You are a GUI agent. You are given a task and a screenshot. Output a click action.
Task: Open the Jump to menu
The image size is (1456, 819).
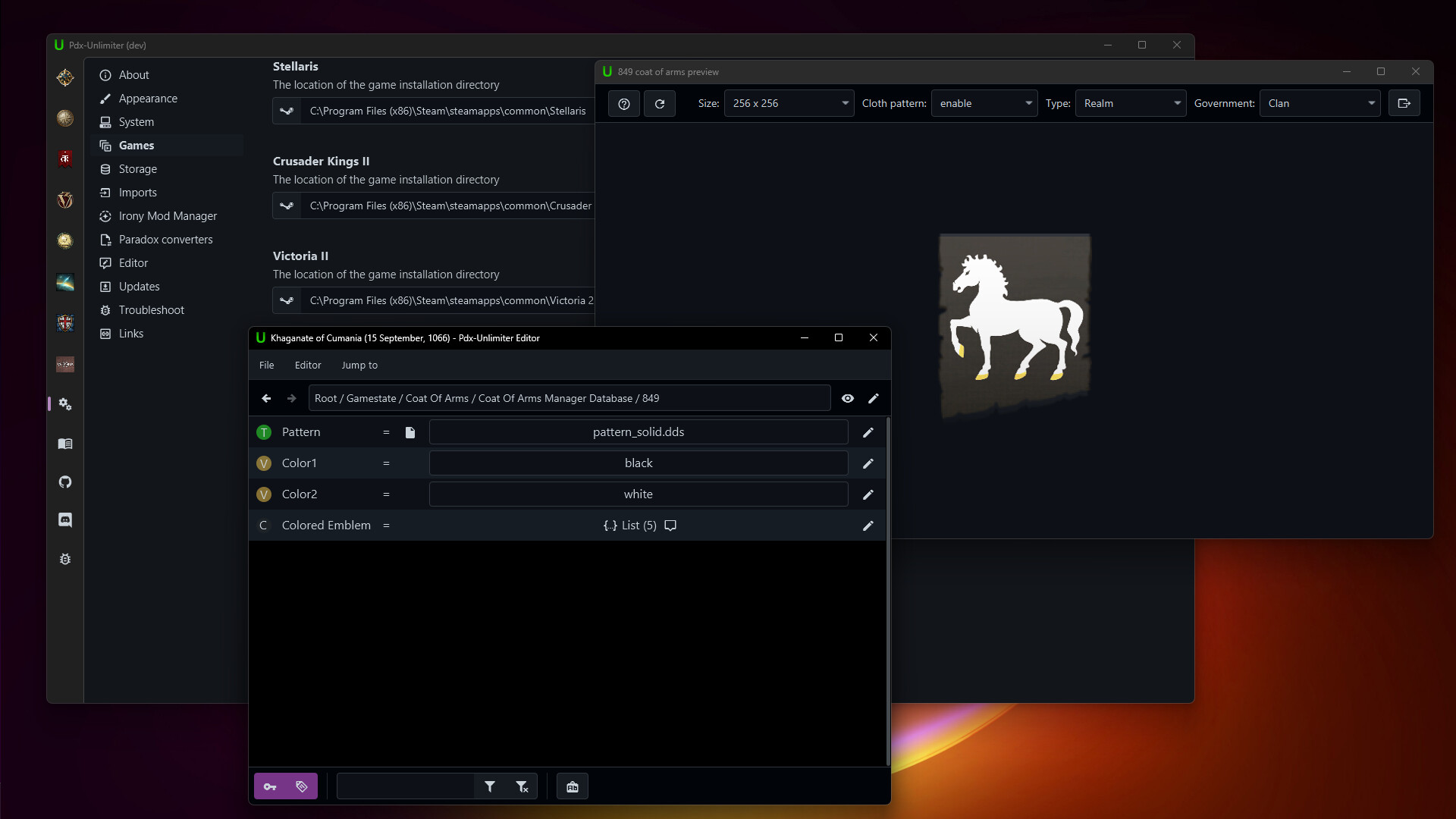[x=359, y=365]
